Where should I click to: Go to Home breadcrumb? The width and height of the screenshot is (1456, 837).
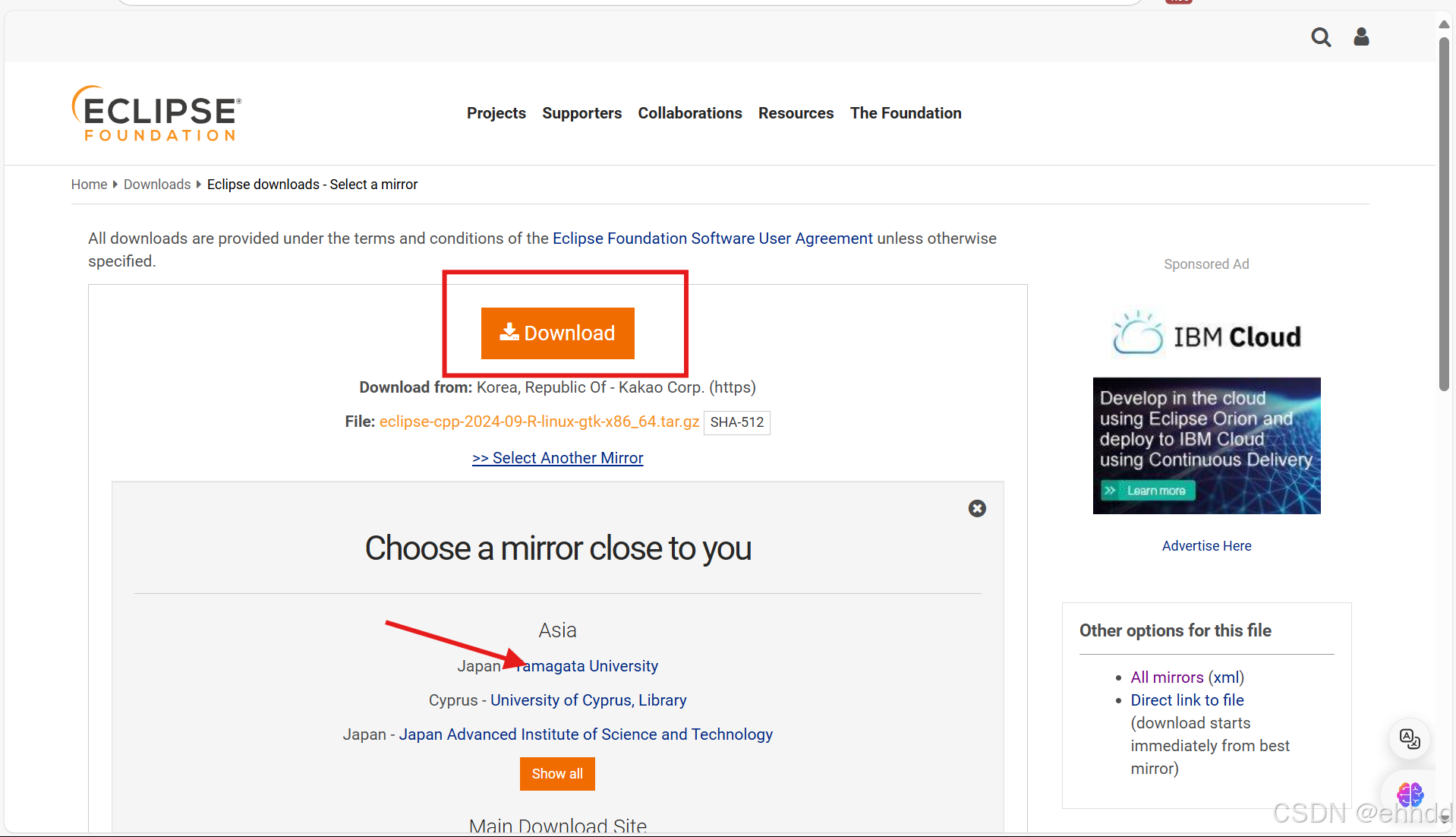(x=89, y=185)
